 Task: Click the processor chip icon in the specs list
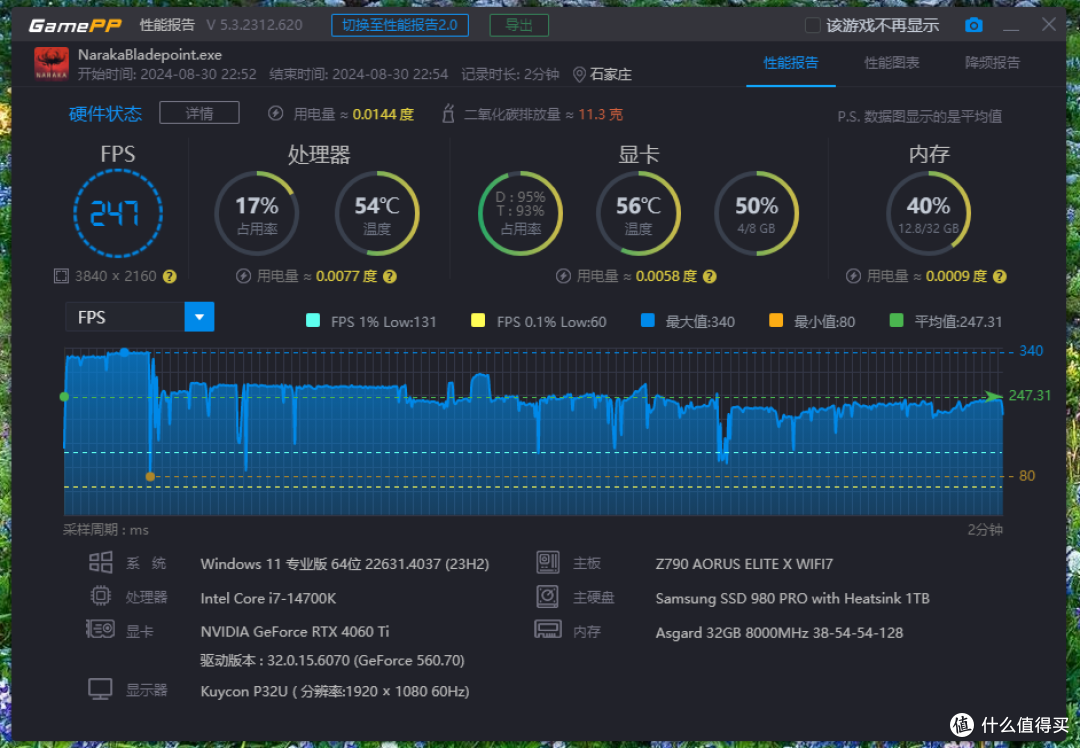pyautogui.click(x=101, y=596)
